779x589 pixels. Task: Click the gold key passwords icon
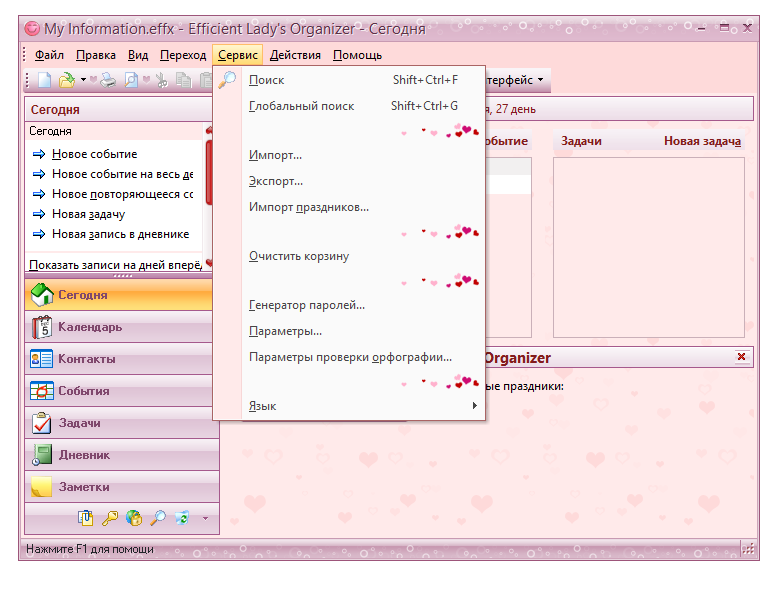coord(110,518)
